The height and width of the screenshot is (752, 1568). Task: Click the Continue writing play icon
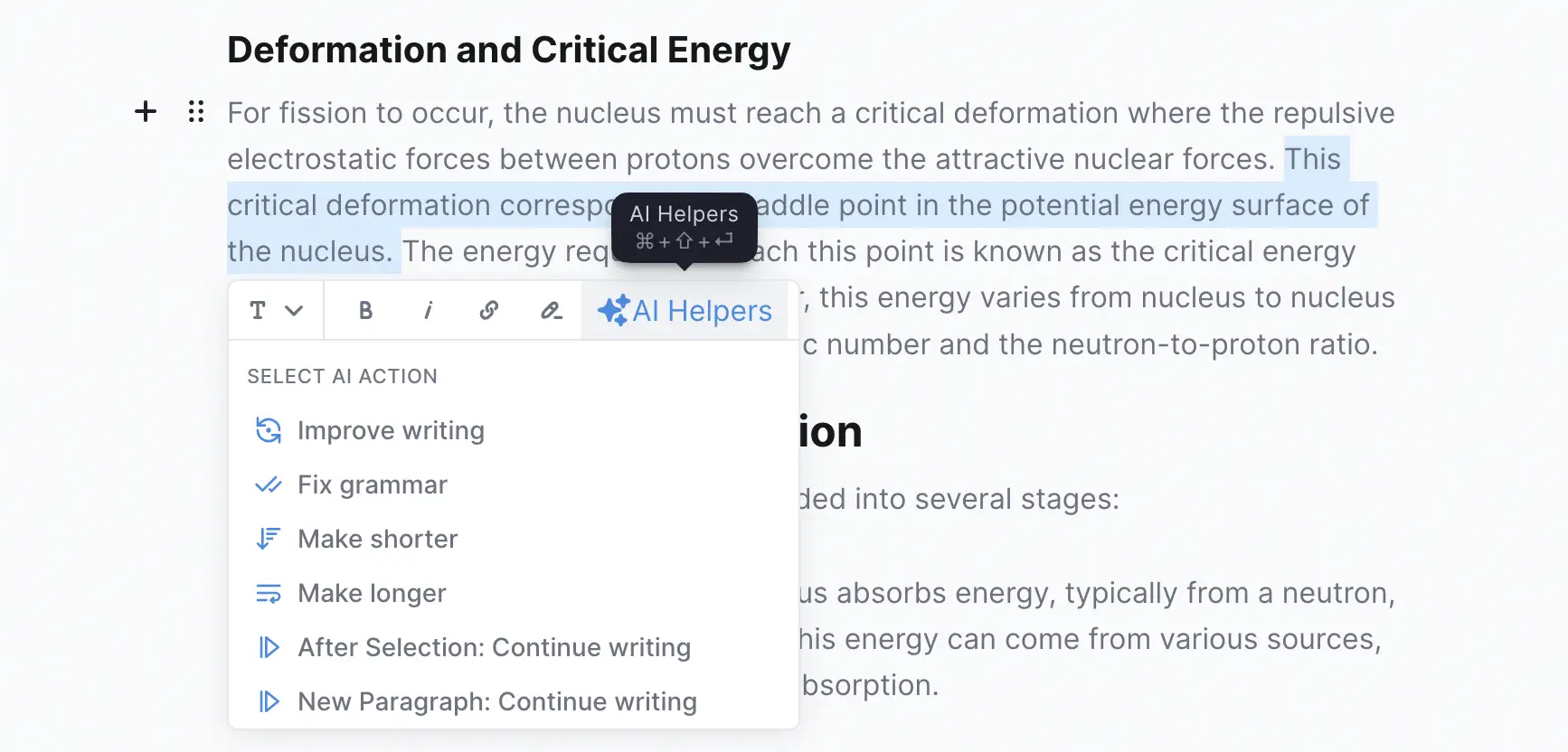click(268, 647)
